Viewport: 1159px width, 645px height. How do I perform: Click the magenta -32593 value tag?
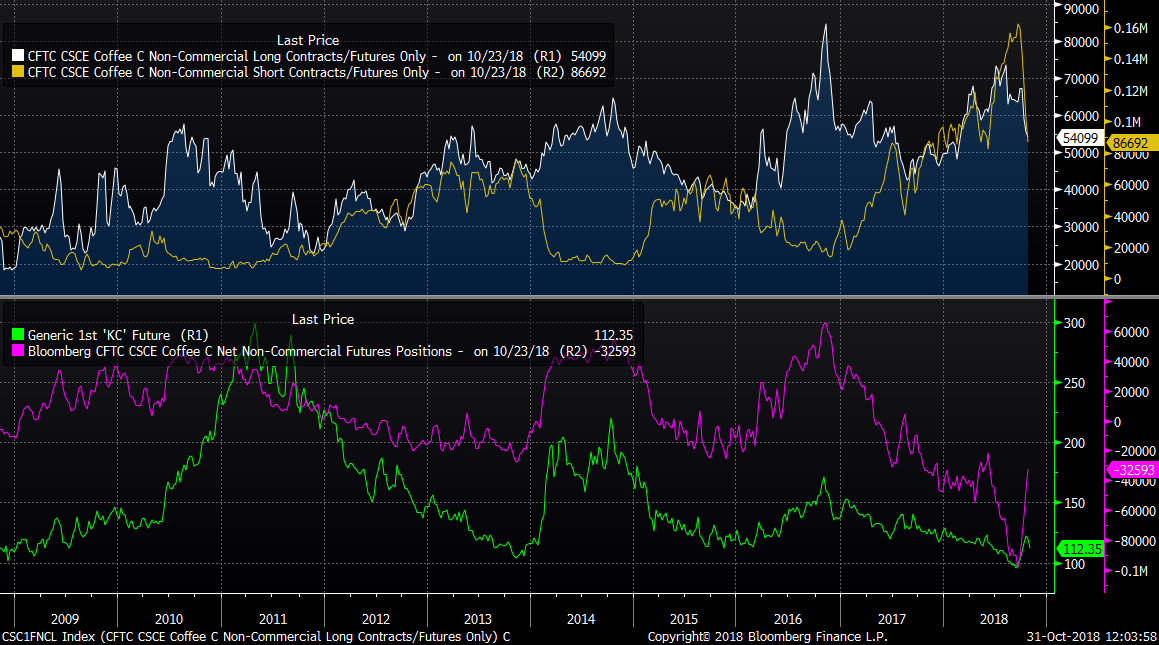(x=1130, y=470)
